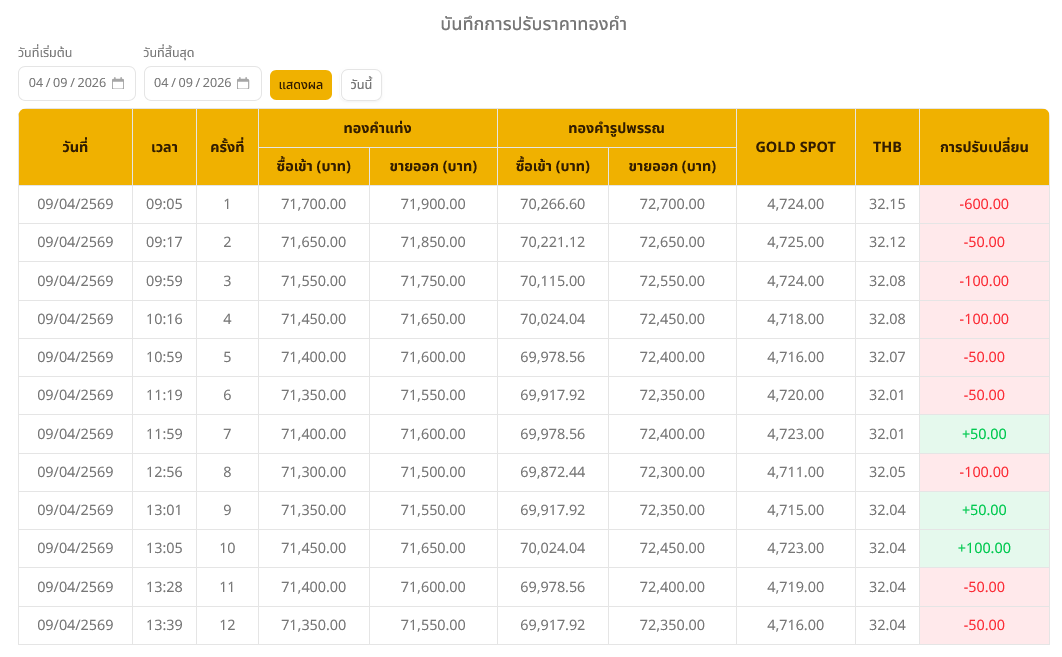Select the 4,711.00 gold spot value

(795, 472)
